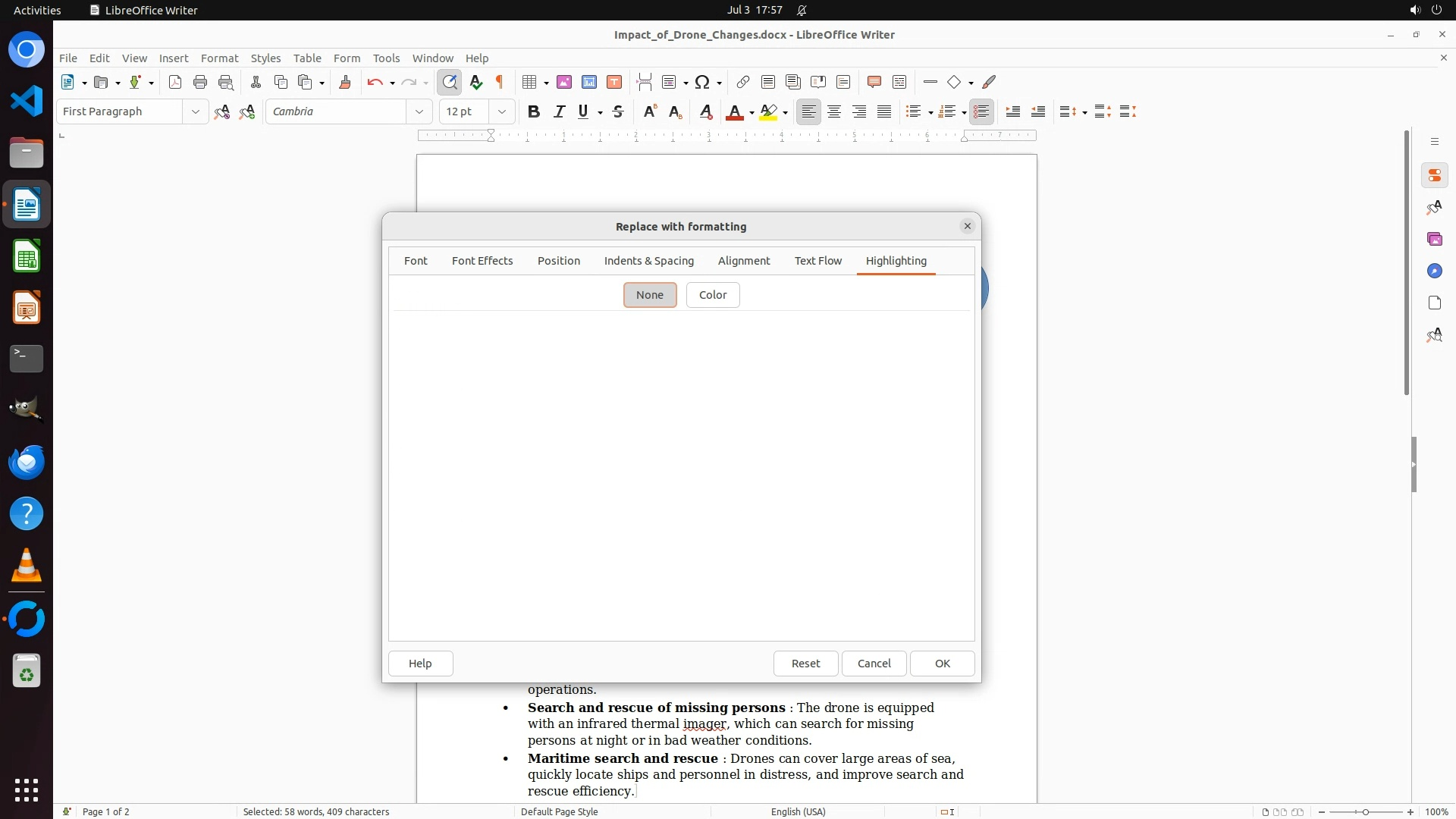Click the Clone Formatting paintbrush icon
The image size is (1456, 819).
click(x=345, y=82)
